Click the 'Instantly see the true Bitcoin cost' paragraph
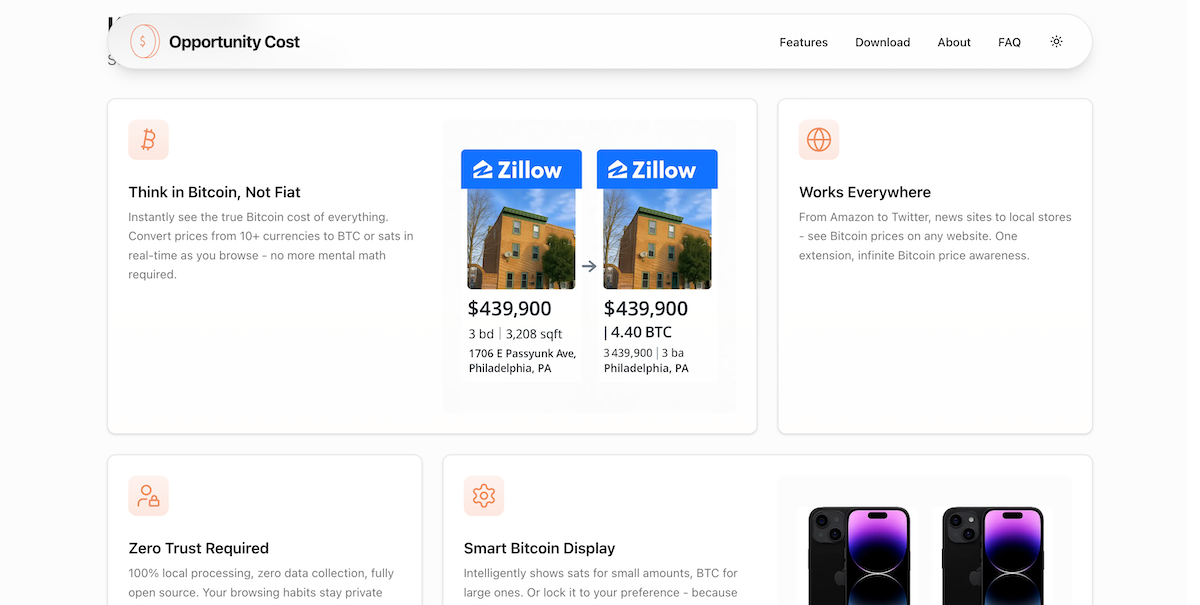This screenshot has width=1200, height=605. tap(271, 245)
